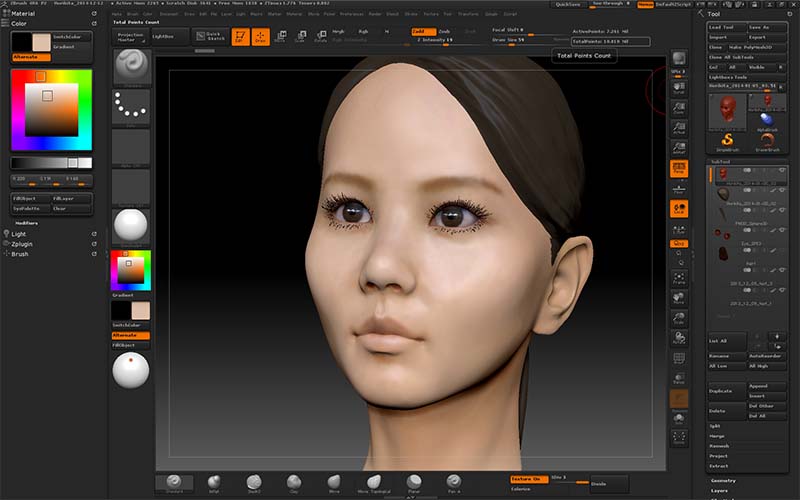This screenshot has height=500, width=800.
Task: Click the Actual size icon
Action: [x=679, y=128]
